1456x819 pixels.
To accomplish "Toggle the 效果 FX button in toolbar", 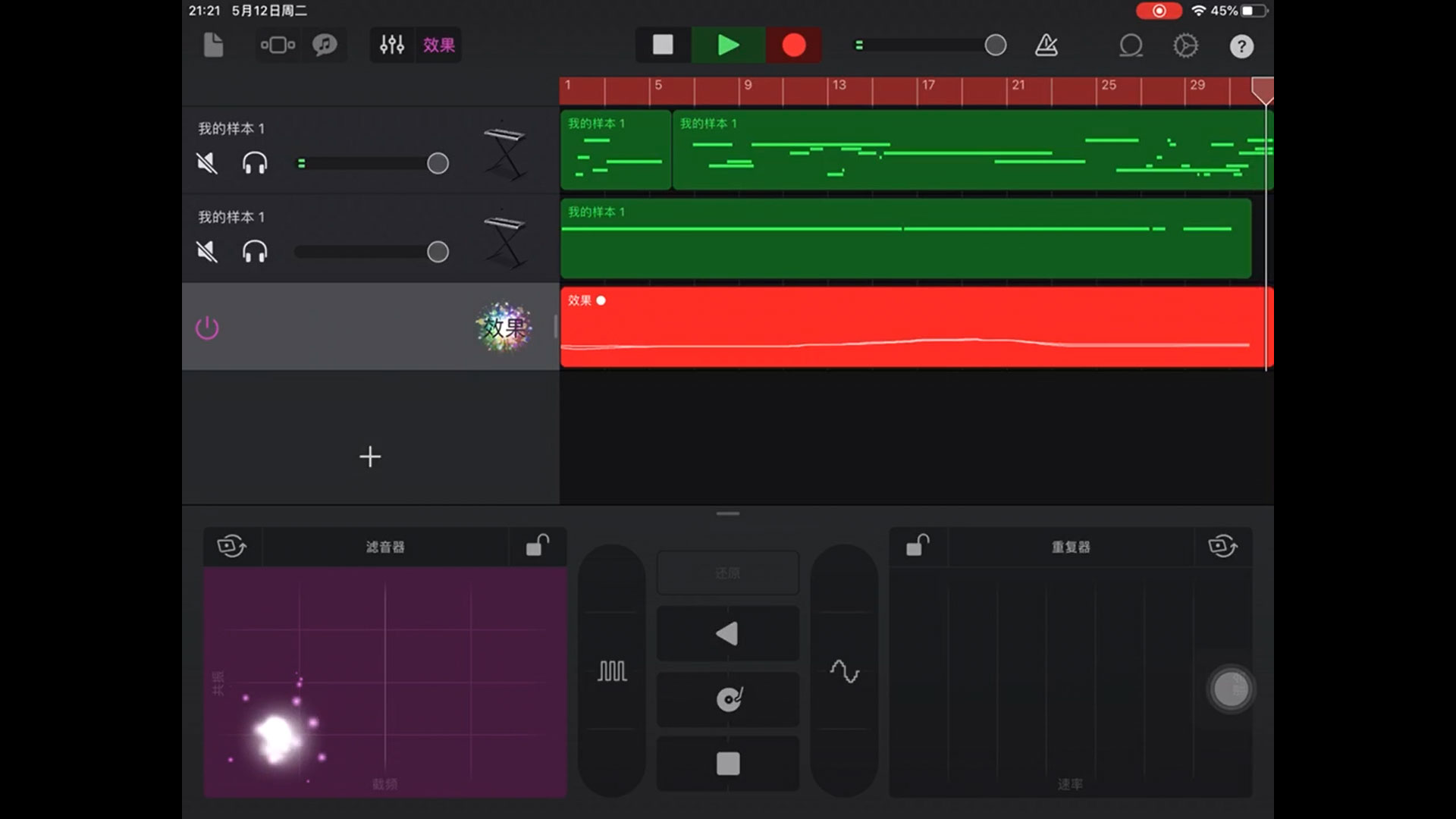I will (438, 45).
